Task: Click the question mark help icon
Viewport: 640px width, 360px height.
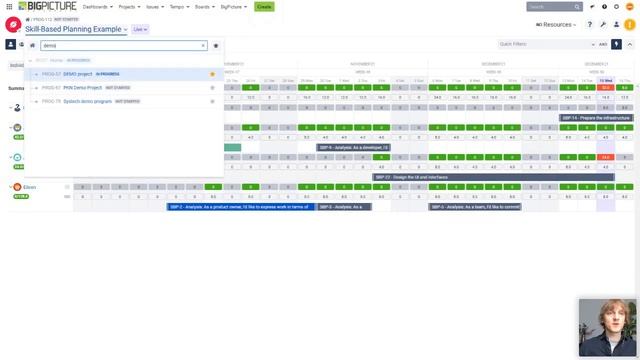Action: pos(589,24)
